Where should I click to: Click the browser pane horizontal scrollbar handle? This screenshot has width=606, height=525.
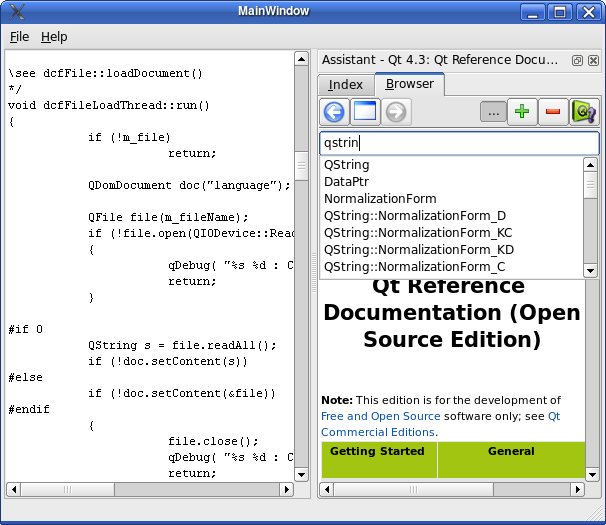(x=414, y=489)
